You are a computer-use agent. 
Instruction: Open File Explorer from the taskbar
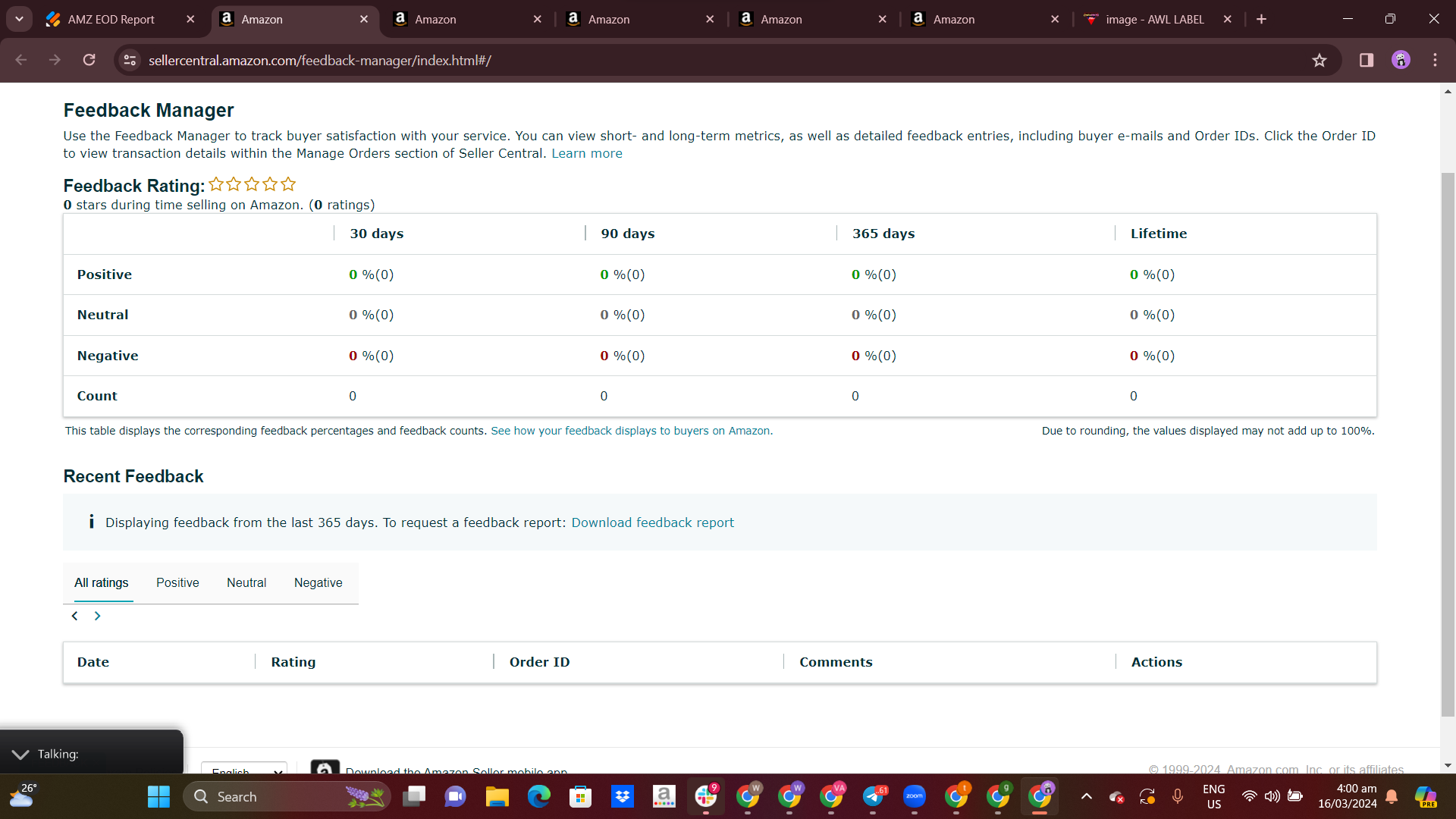(x=497, y=796)
